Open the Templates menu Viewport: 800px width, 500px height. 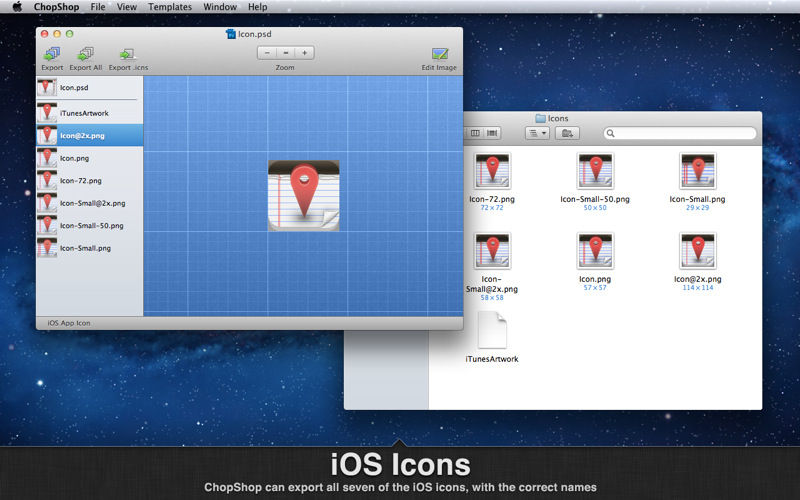point(170,7)
